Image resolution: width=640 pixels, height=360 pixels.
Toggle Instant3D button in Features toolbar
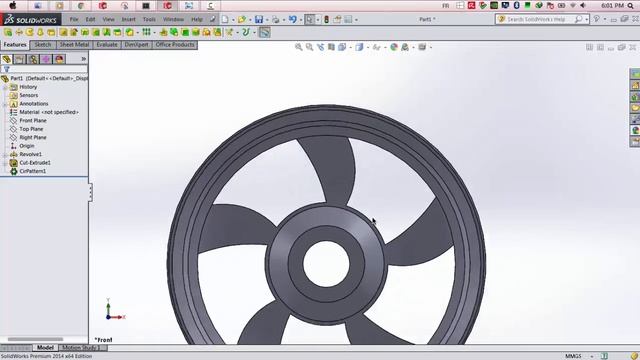tap(264, 32)
